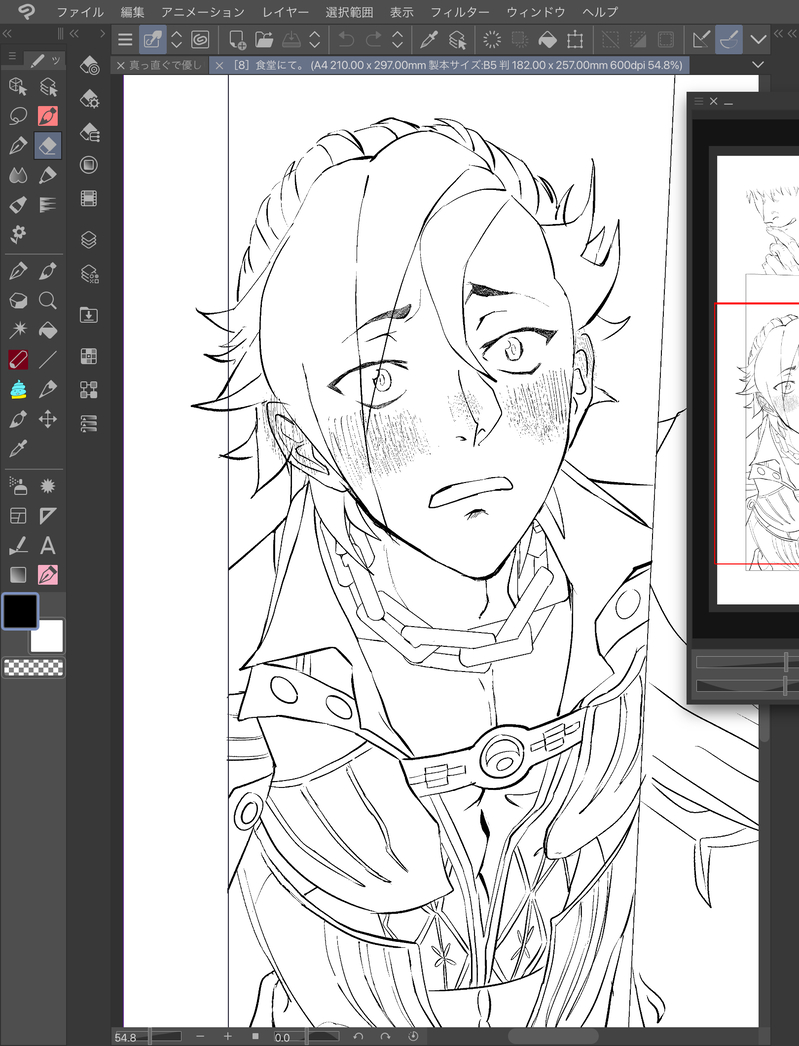This screenshot has width=799, height=1046.
Task: Select the pink highlighted brush tool
Action: [47, 116]
